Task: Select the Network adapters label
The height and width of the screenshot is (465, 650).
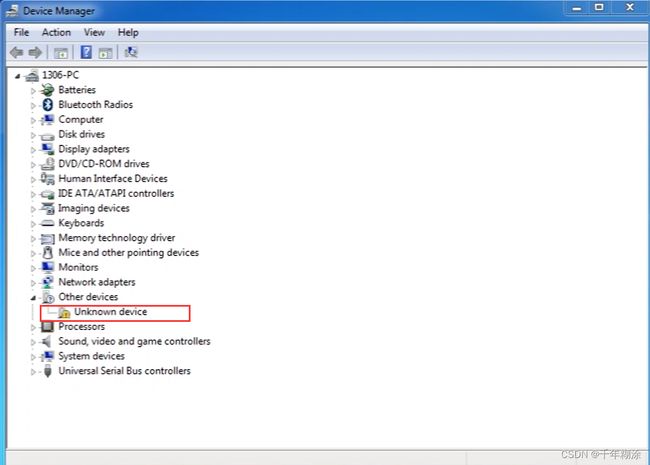Action: click(97, 282)
